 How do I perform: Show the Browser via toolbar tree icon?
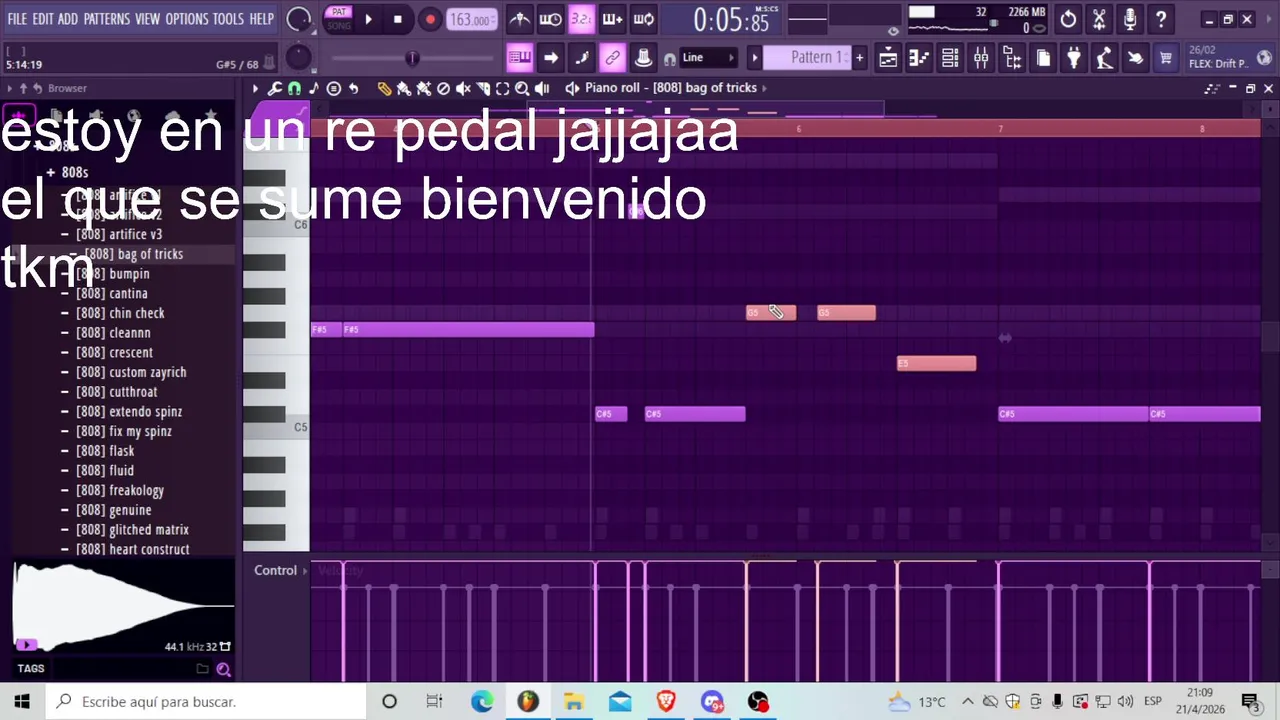click(1012, 58)
